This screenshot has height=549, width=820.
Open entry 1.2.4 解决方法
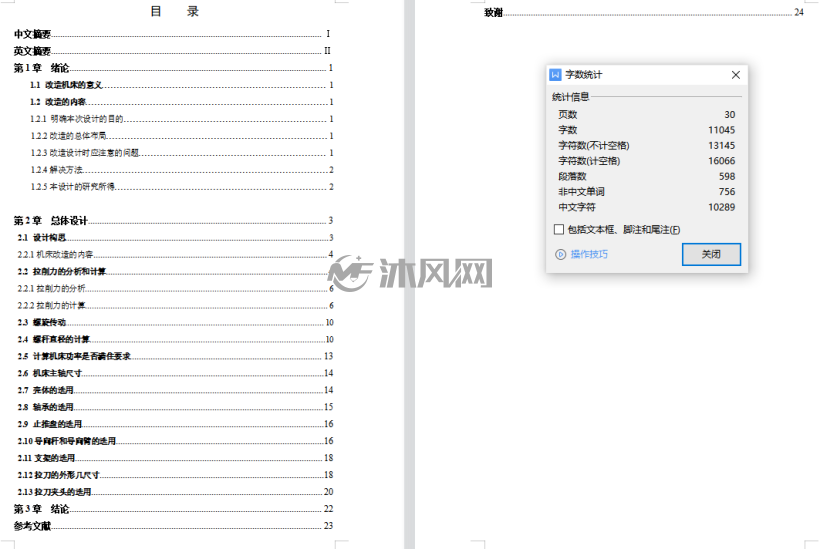tap(181, 169)
